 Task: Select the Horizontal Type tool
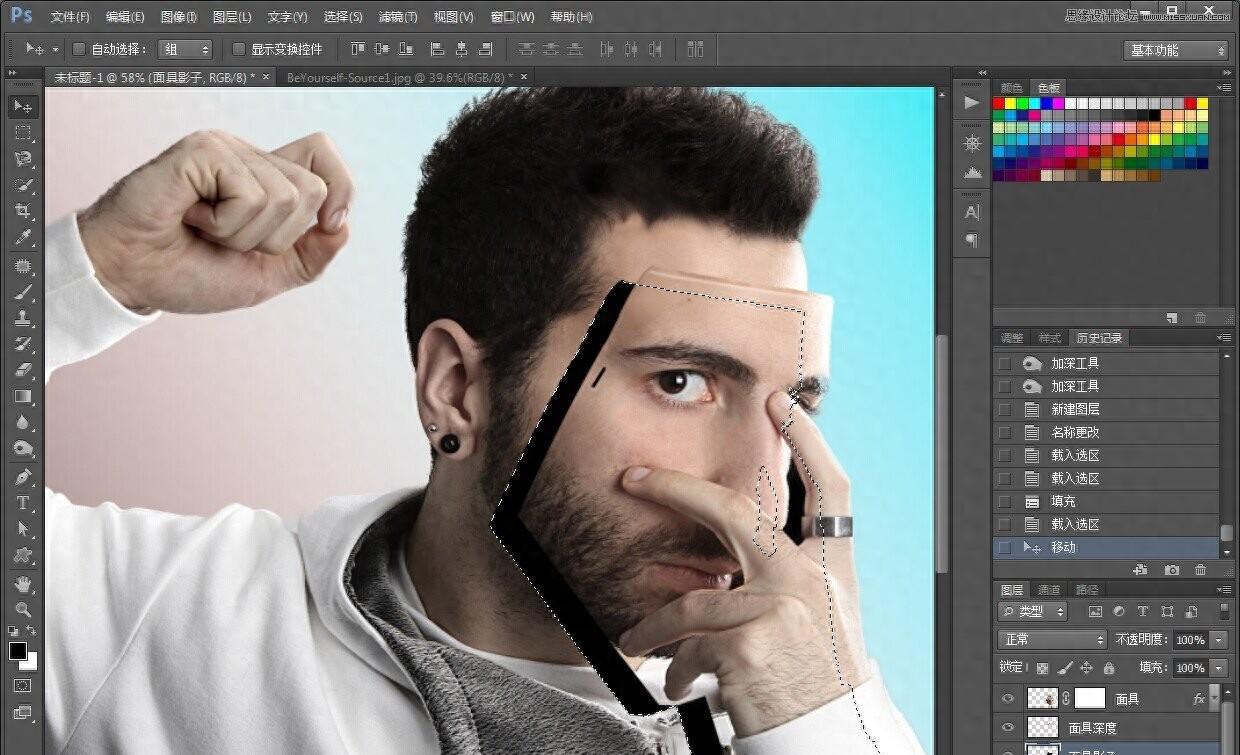23,503
